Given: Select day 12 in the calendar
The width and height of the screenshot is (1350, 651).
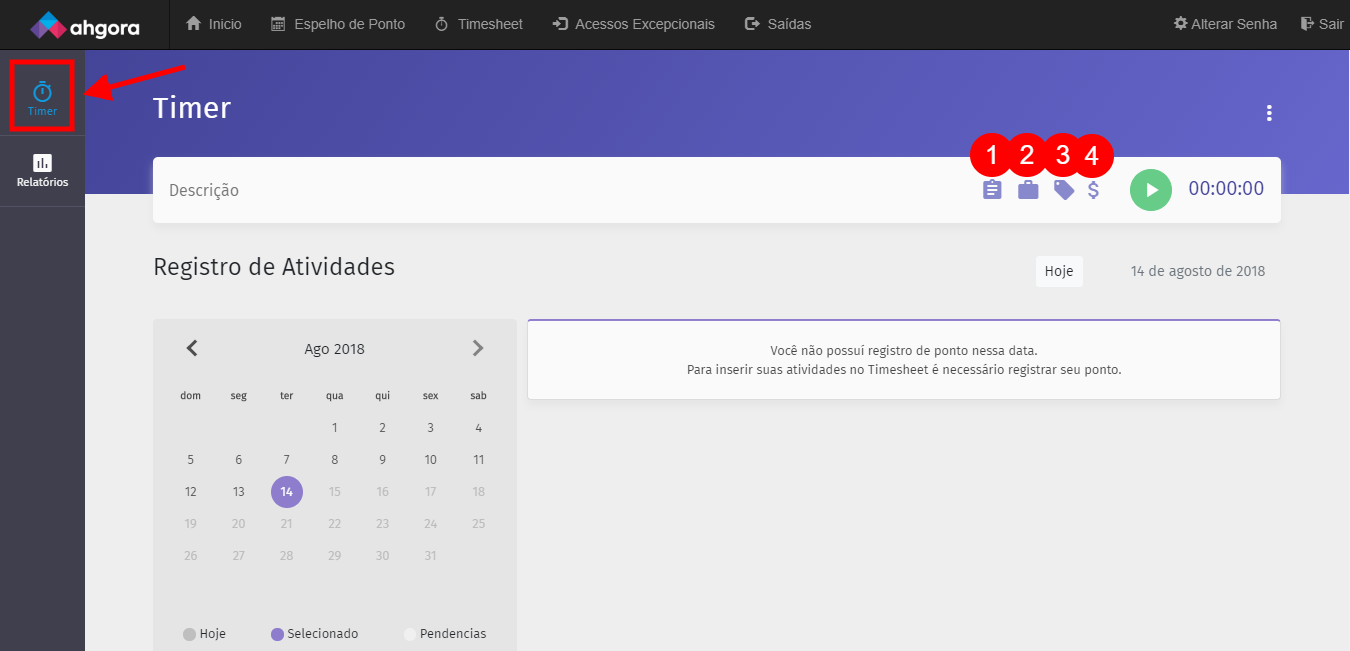Looking at the screenshot, I should tap(191, 491).
